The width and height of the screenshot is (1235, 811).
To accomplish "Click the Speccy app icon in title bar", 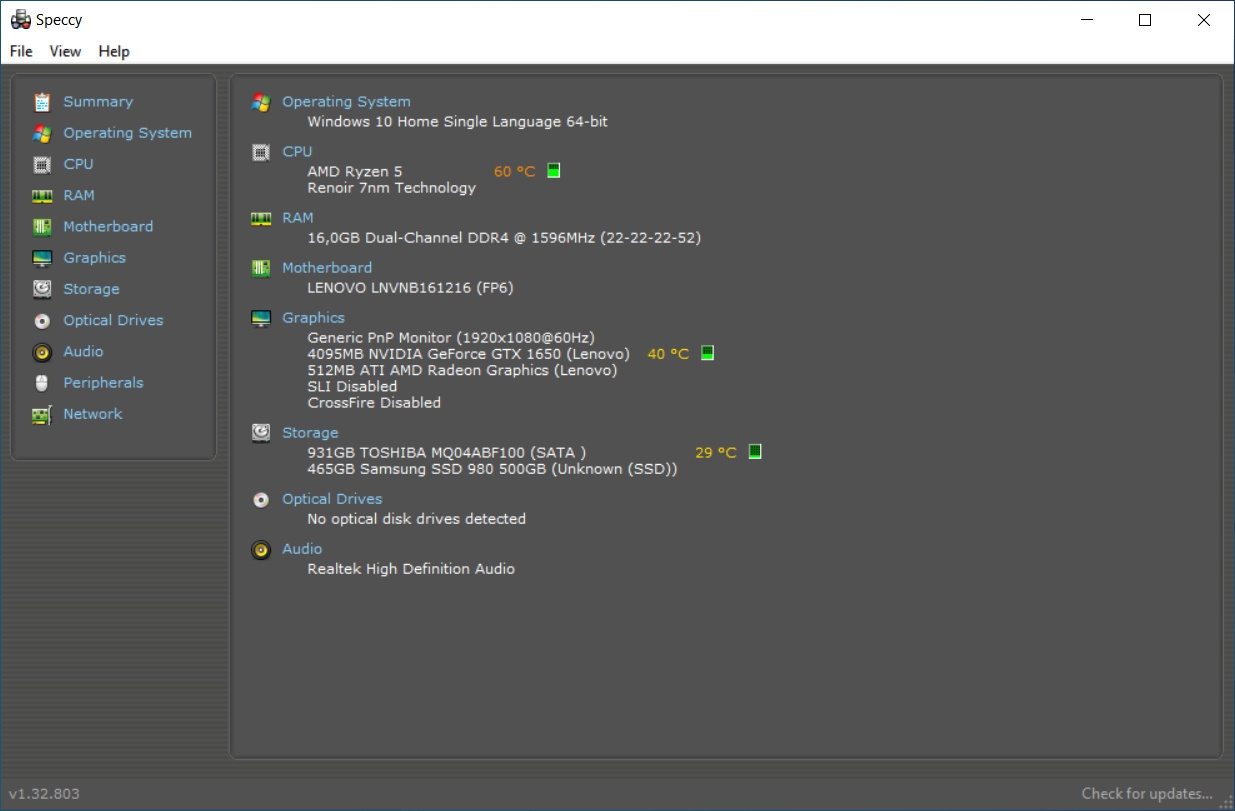I will [x=19, y=20].
